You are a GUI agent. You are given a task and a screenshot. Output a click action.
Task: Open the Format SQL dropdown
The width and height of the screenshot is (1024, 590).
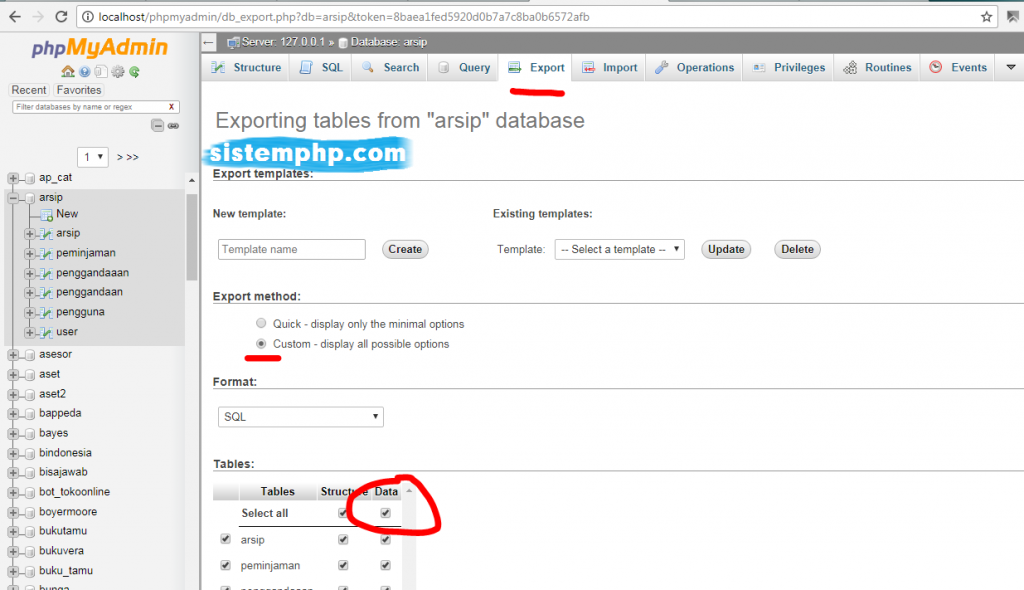(x=300, y=417)
